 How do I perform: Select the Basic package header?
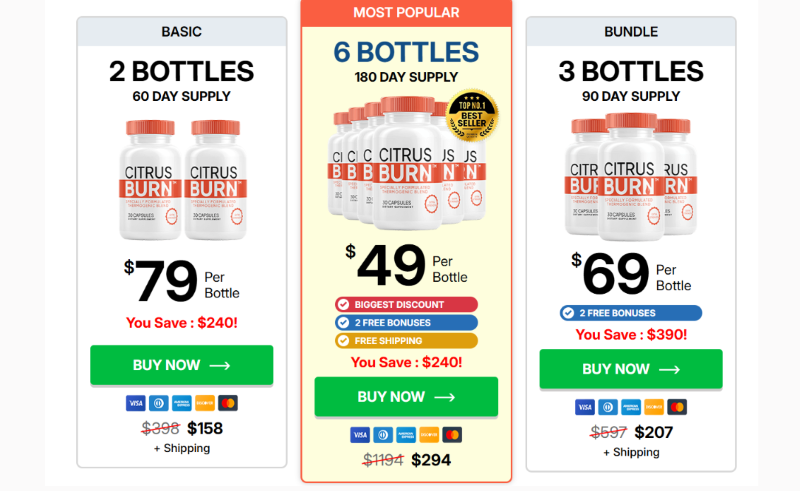pyautogui.click(x=181, y=32)
